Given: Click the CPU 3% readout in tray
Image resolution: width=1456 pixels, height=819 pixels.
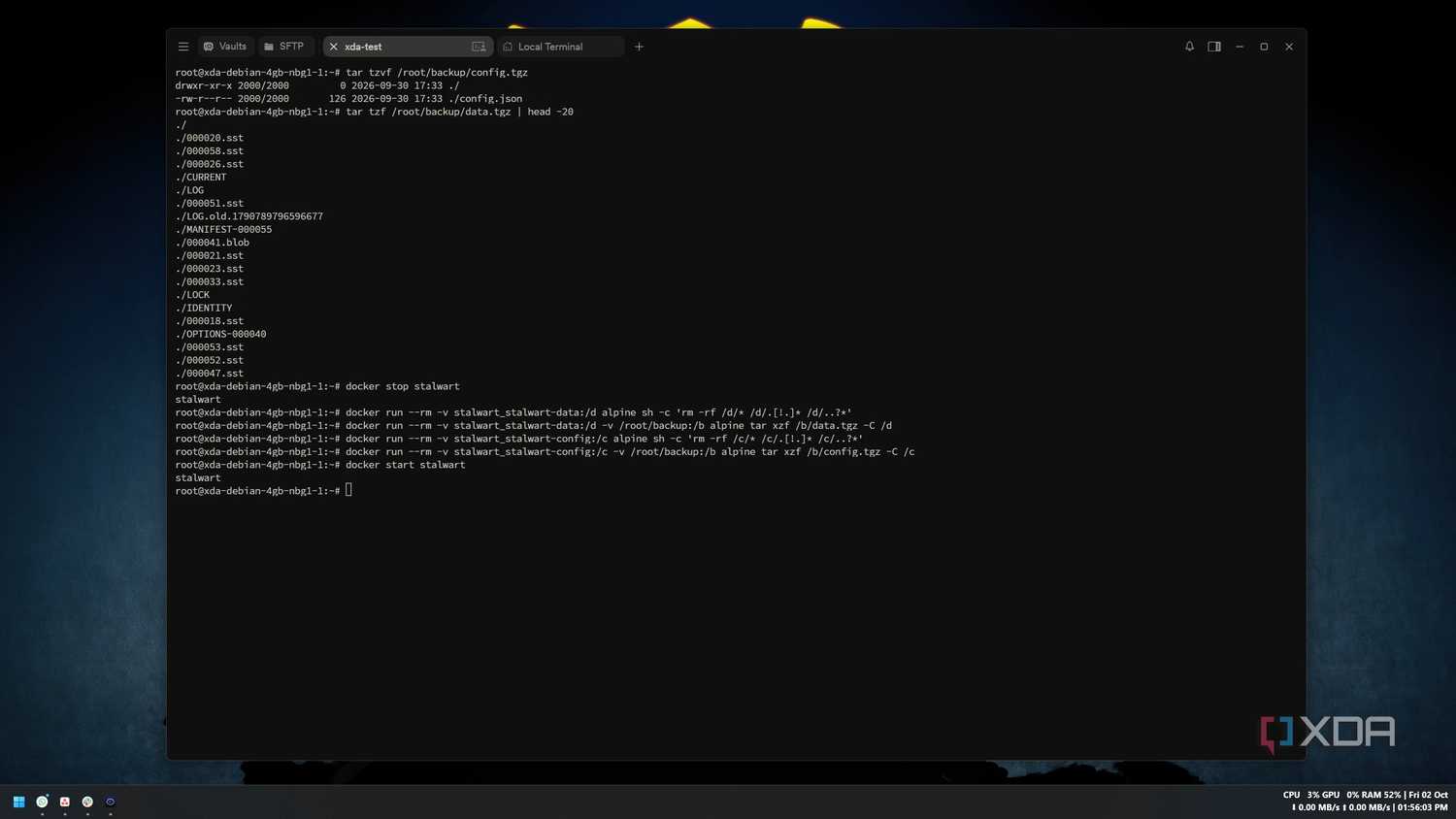Looking at the screenshot, I should click(x=1301, y=795).
